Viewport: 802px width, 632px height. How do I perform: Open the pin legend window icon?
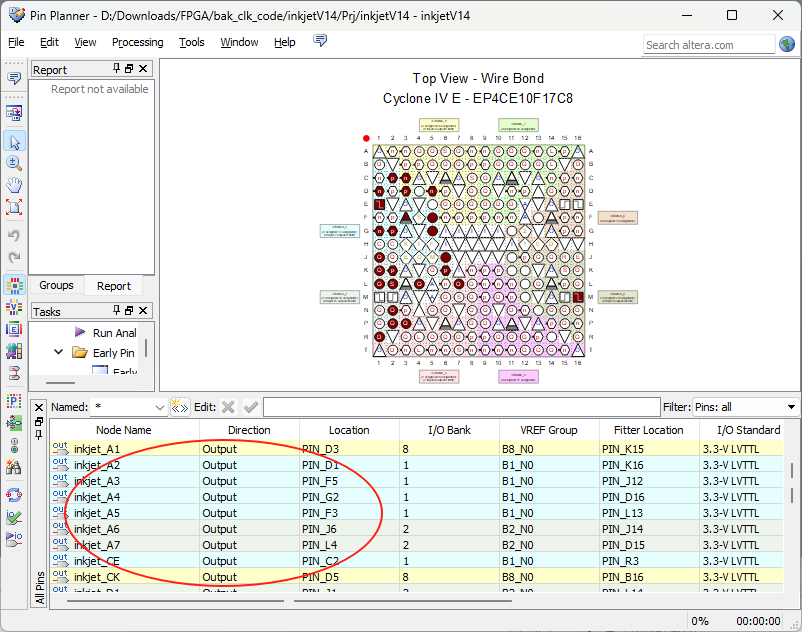(x=14, y=113)
